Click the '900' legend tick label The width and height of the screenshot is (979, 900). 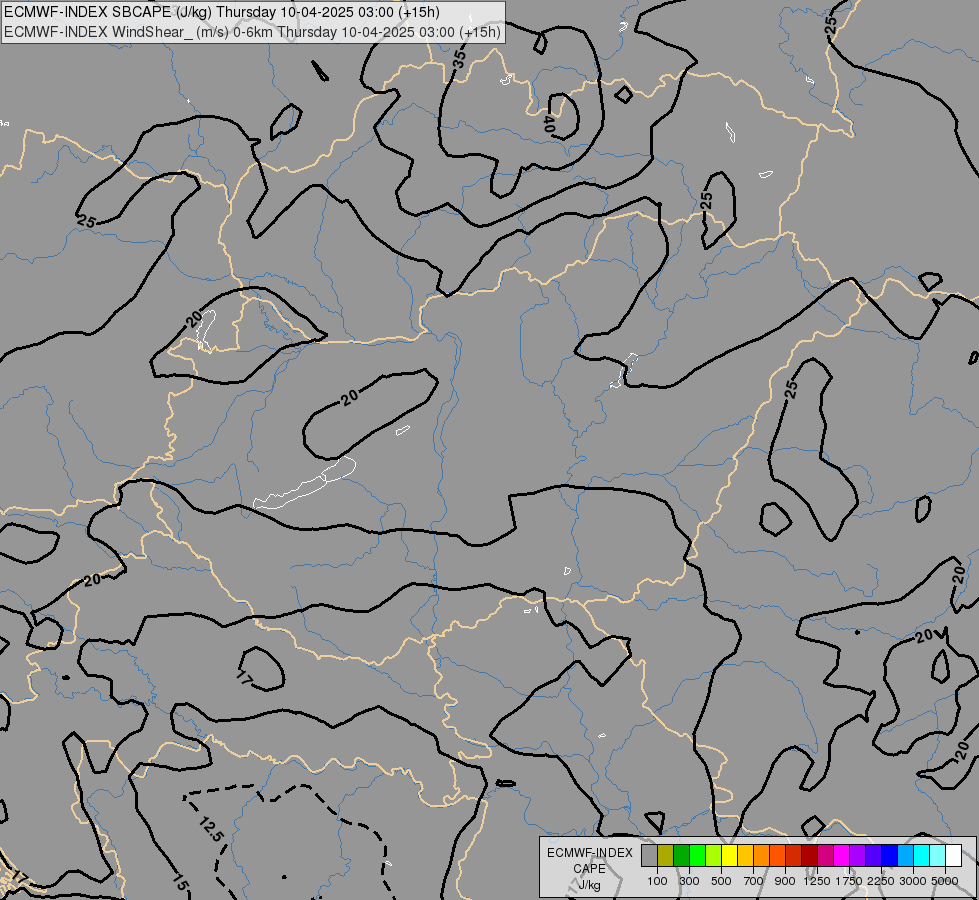coord(785,881)
